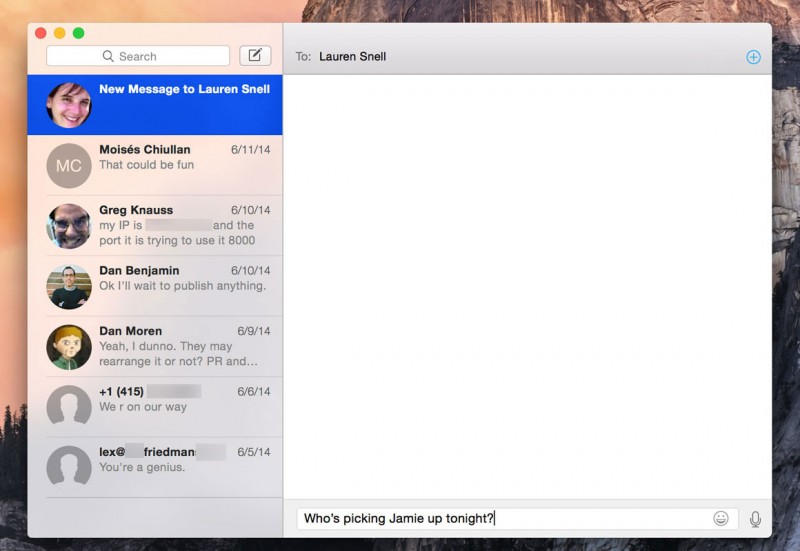Viewport: 800px width, 551px height.
Task: Click the blank avatar beside lex@ contact
Action: pos(69,467)
